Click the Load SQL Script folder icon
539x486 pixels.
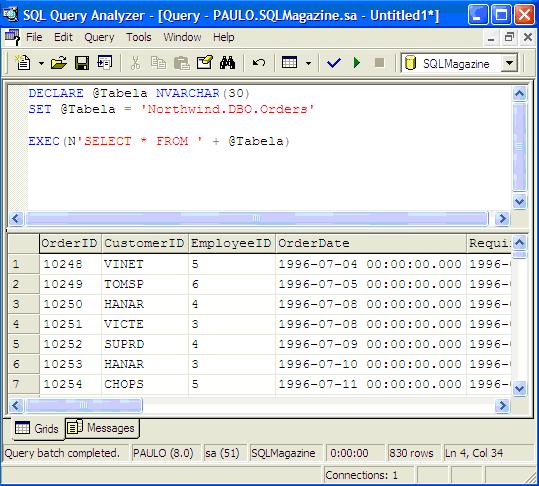tap(59, 63)
